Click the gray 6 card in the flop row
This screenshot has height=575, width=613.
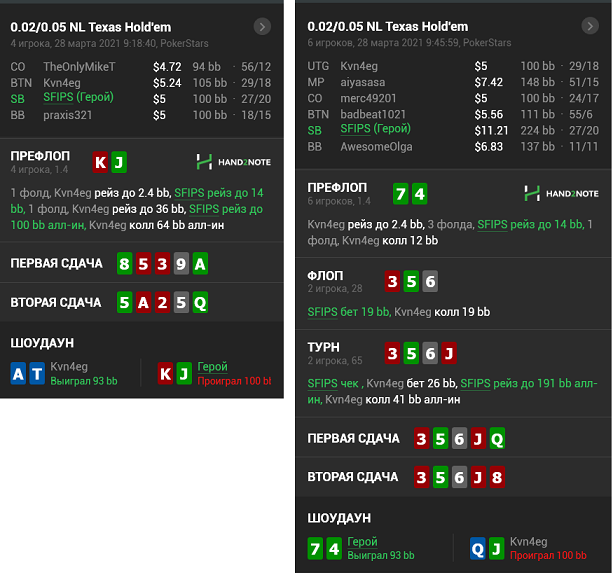430,281
